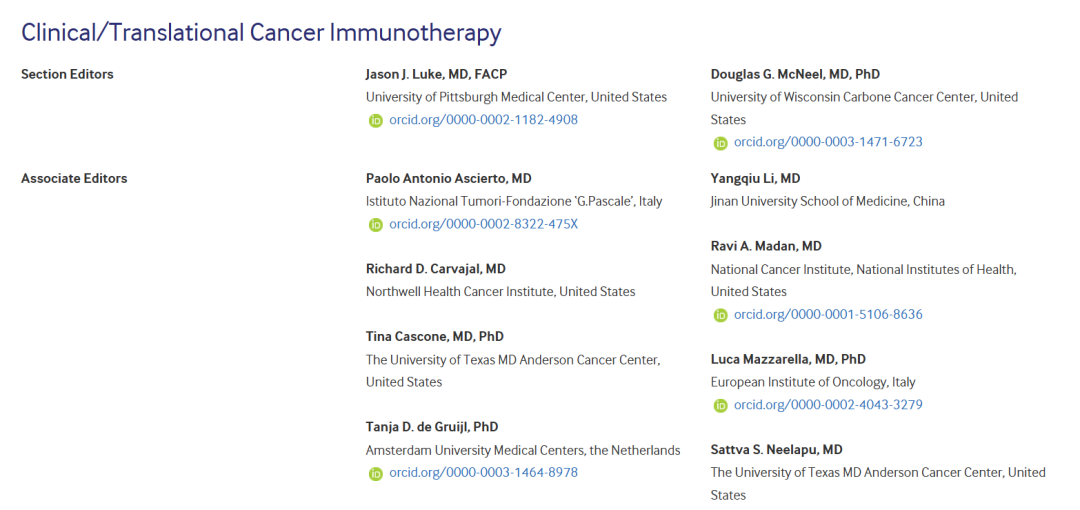
Task: Click ORCID icon under Ravi A. Madan
Action: pos(720,316)
